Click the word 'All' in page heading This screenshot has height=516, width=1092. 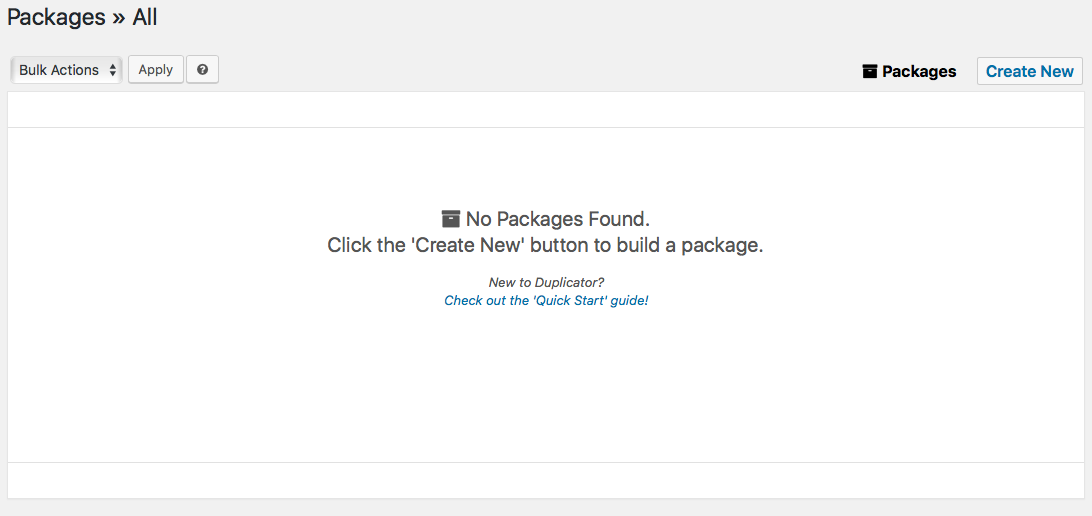coord(145,17)
